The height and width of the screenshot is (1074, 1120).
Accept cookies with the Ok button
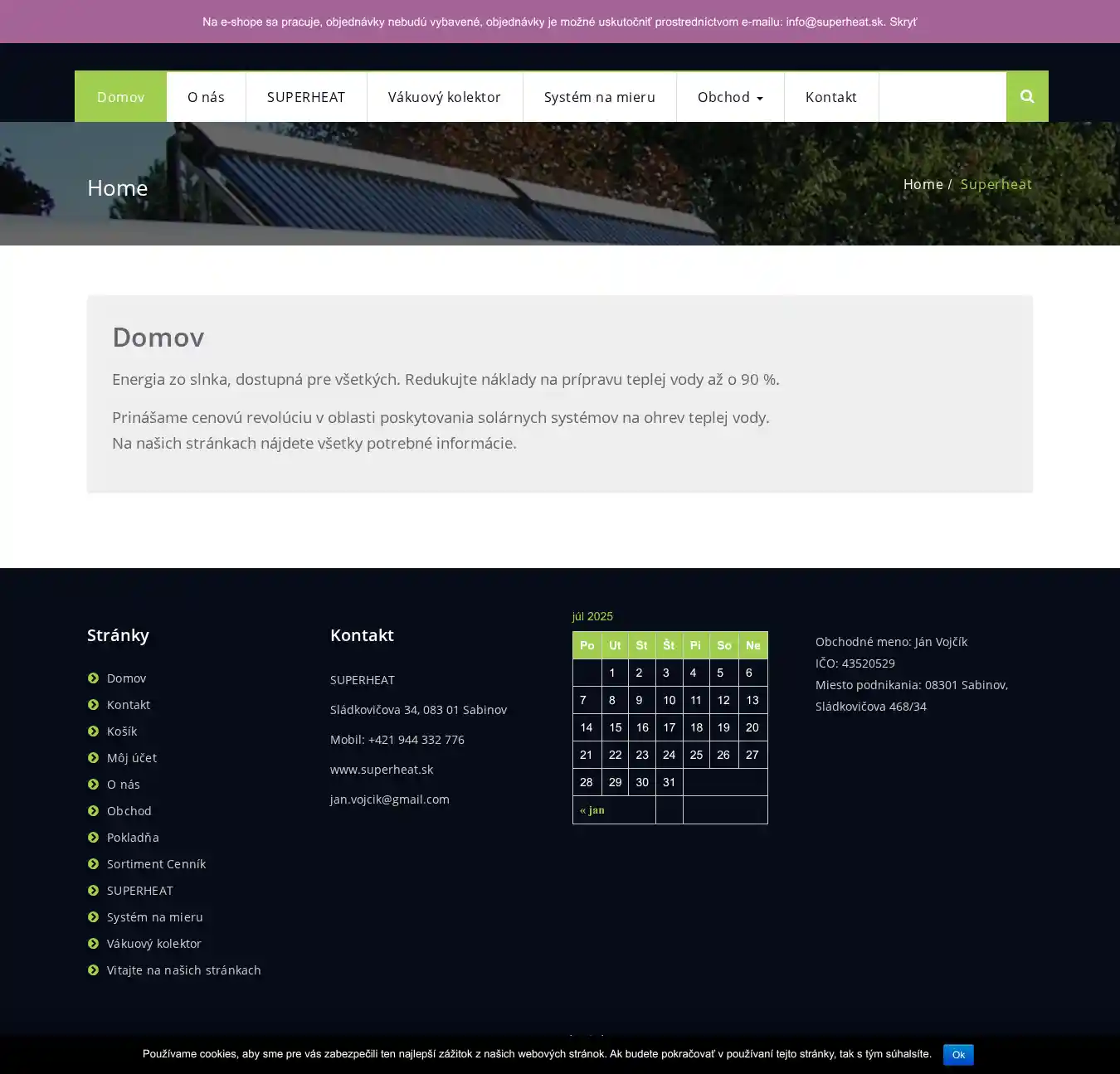click(957, 1055)
